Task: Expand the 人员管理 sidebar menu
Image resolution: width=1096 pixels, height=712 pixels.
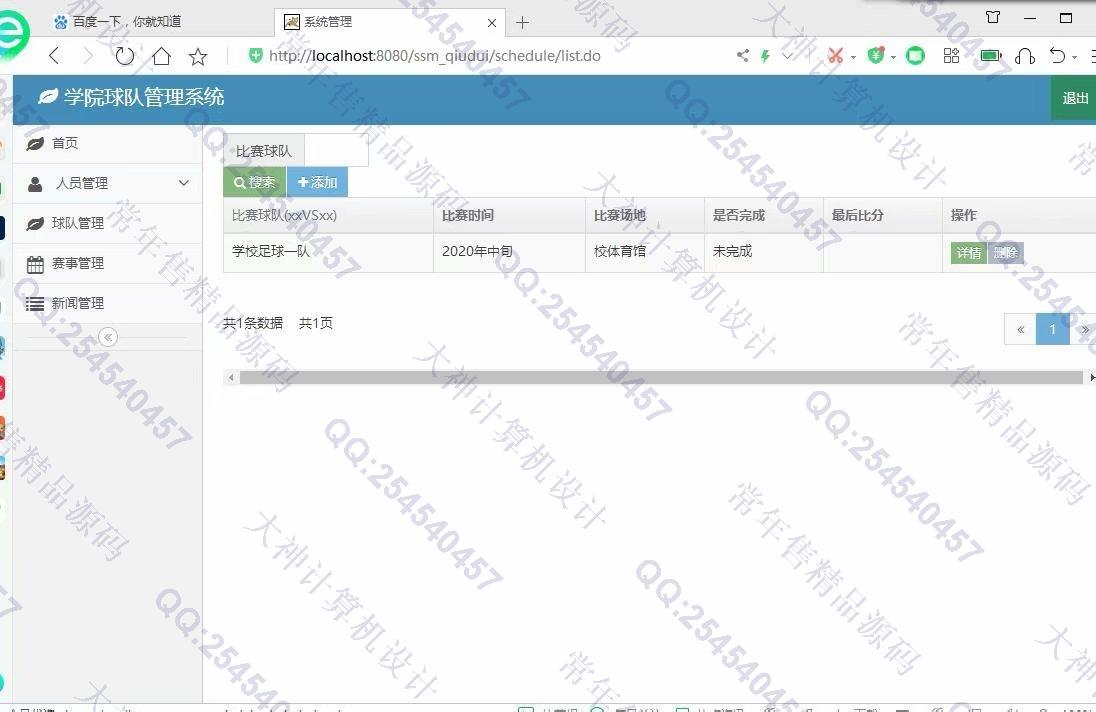Action: [x=108, y=184]
